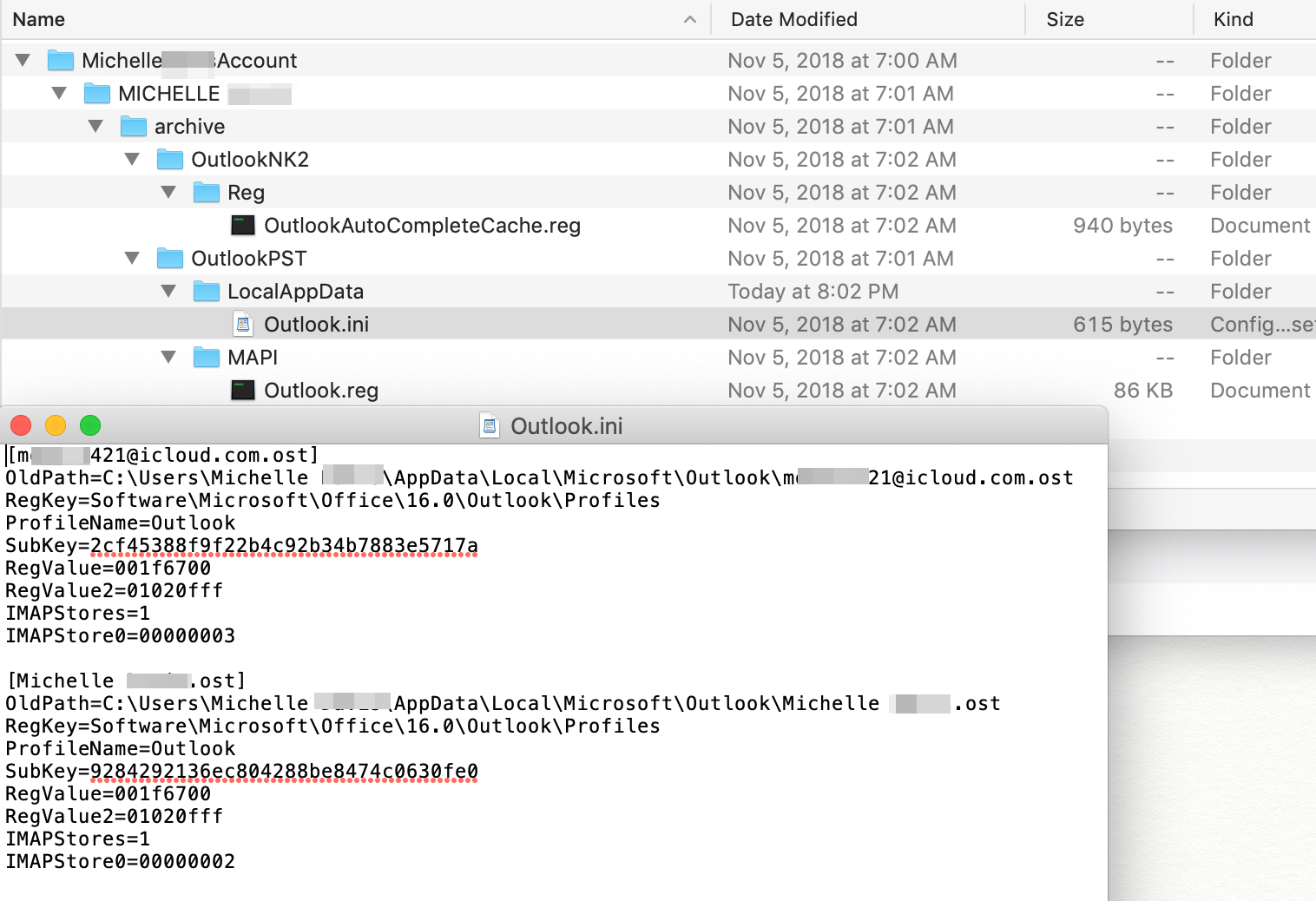Click the IMAPStore0=00000002 line
1316x901 pixels.
click(120, 861)
